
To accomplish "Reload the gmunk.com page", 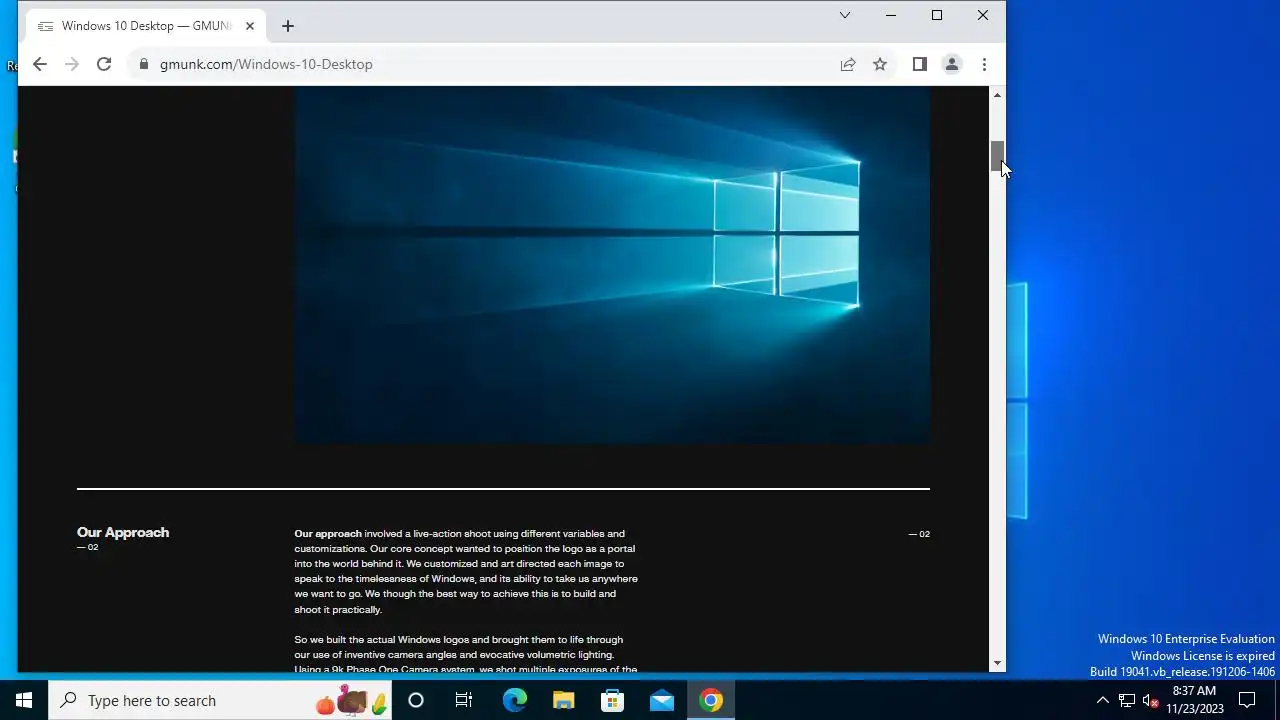I will point(103,64).
